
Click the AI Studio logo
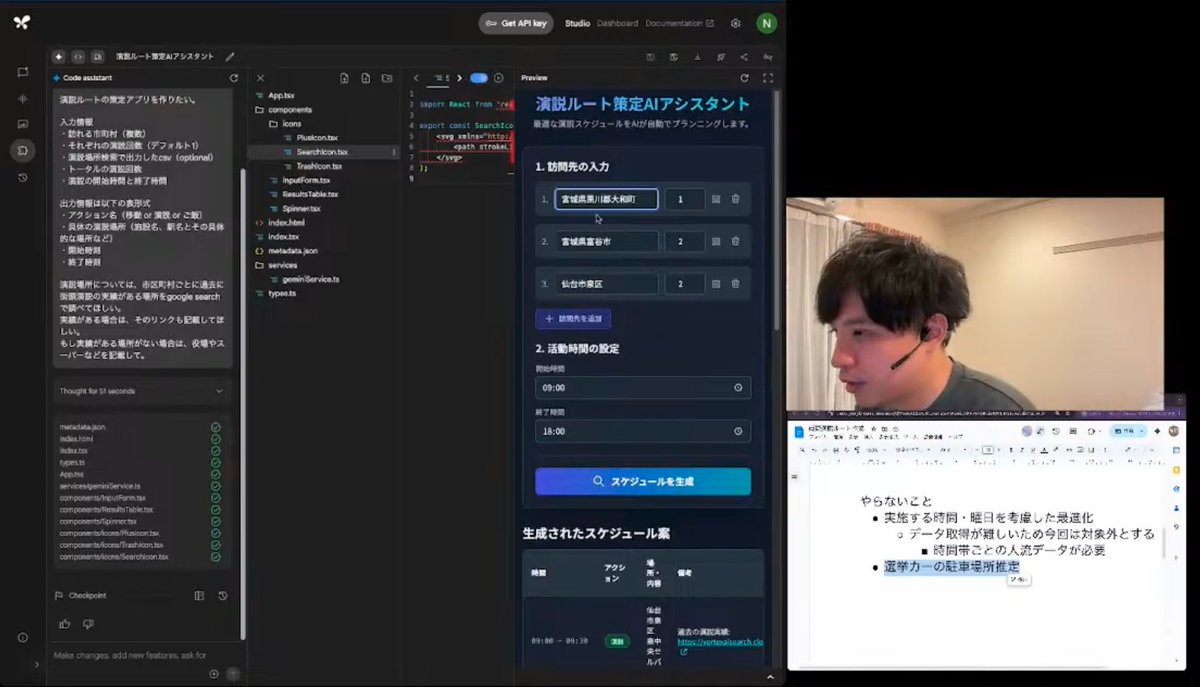tap(22, 22)
